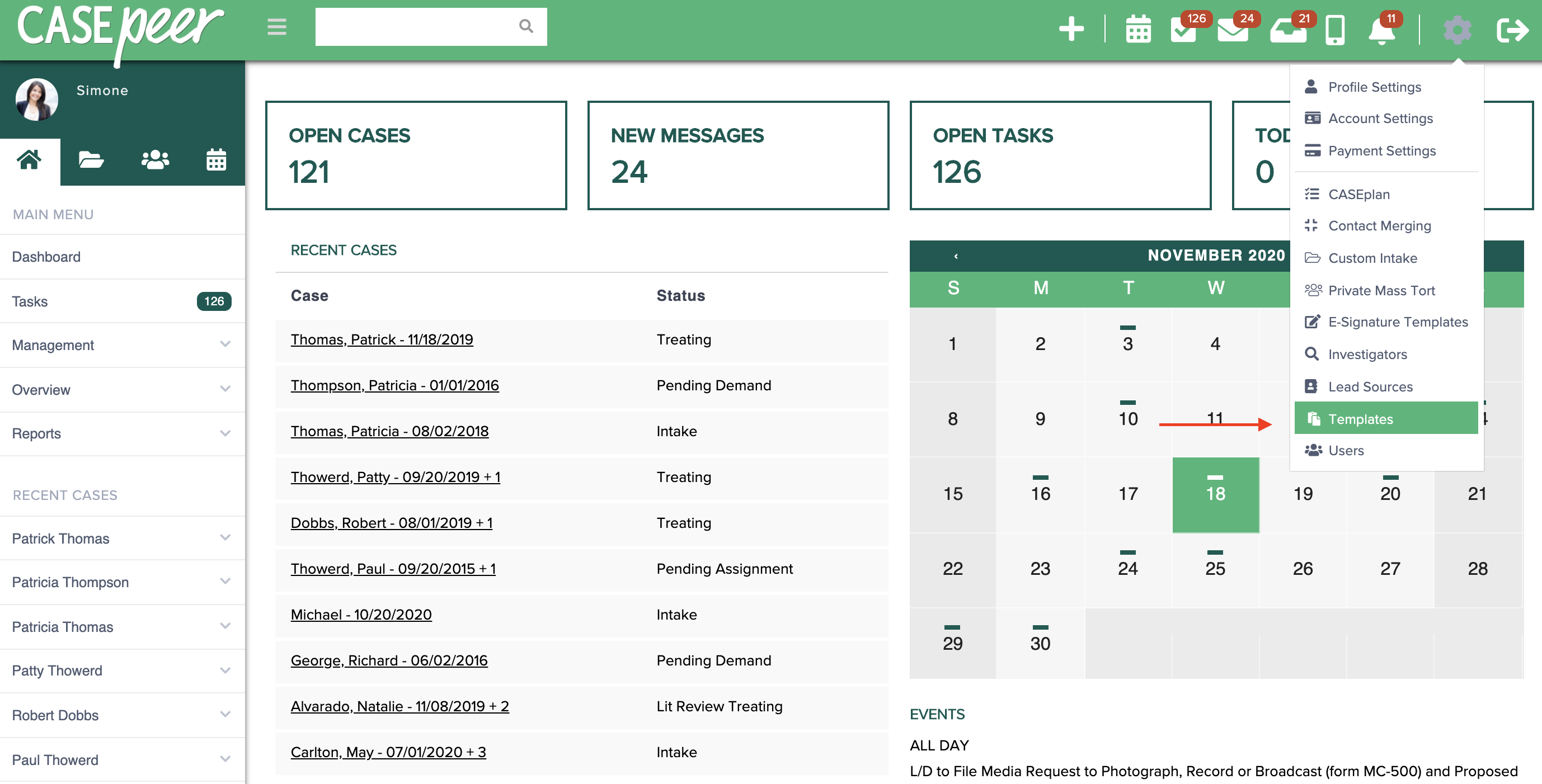
Task: Toggle the hamburger sidebar menu
Action: click(276, 27)
